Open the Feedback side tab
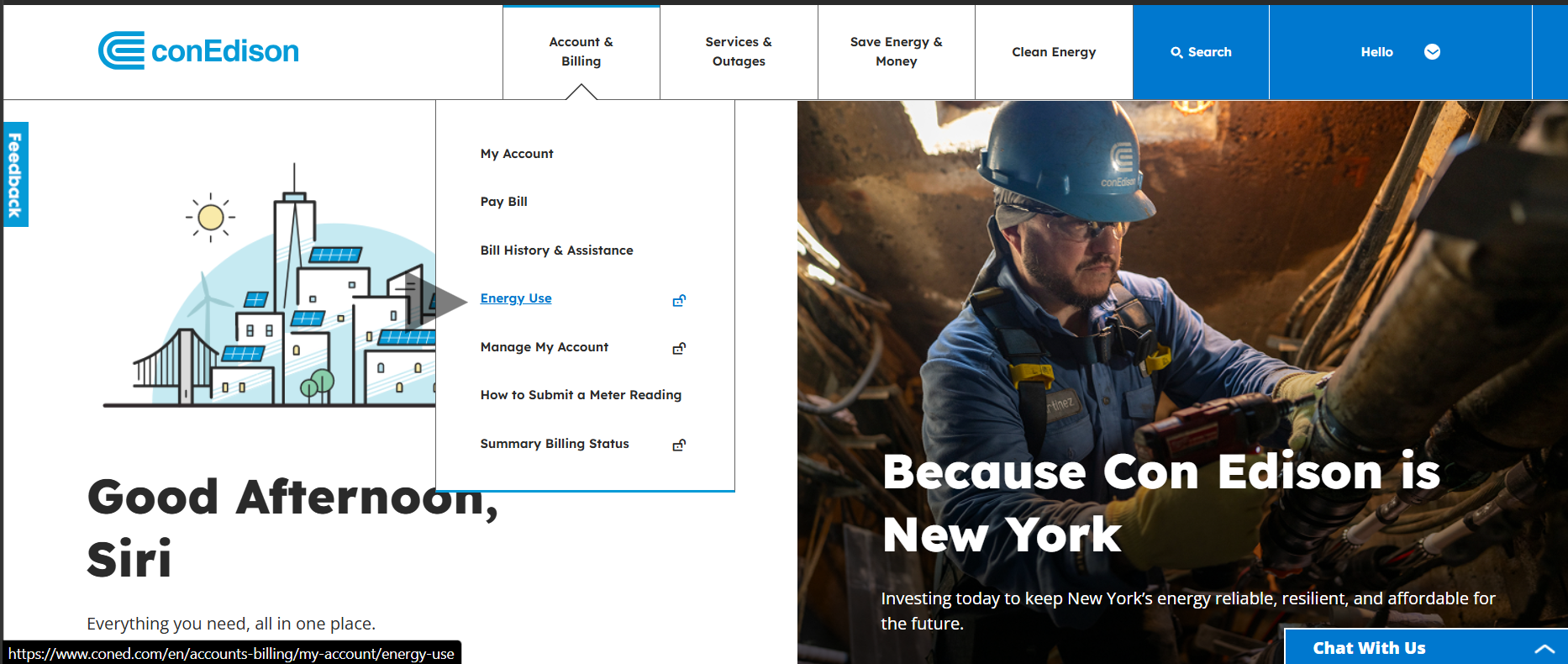The height and width of the screenshot is (664, 1568). point(15,174)
